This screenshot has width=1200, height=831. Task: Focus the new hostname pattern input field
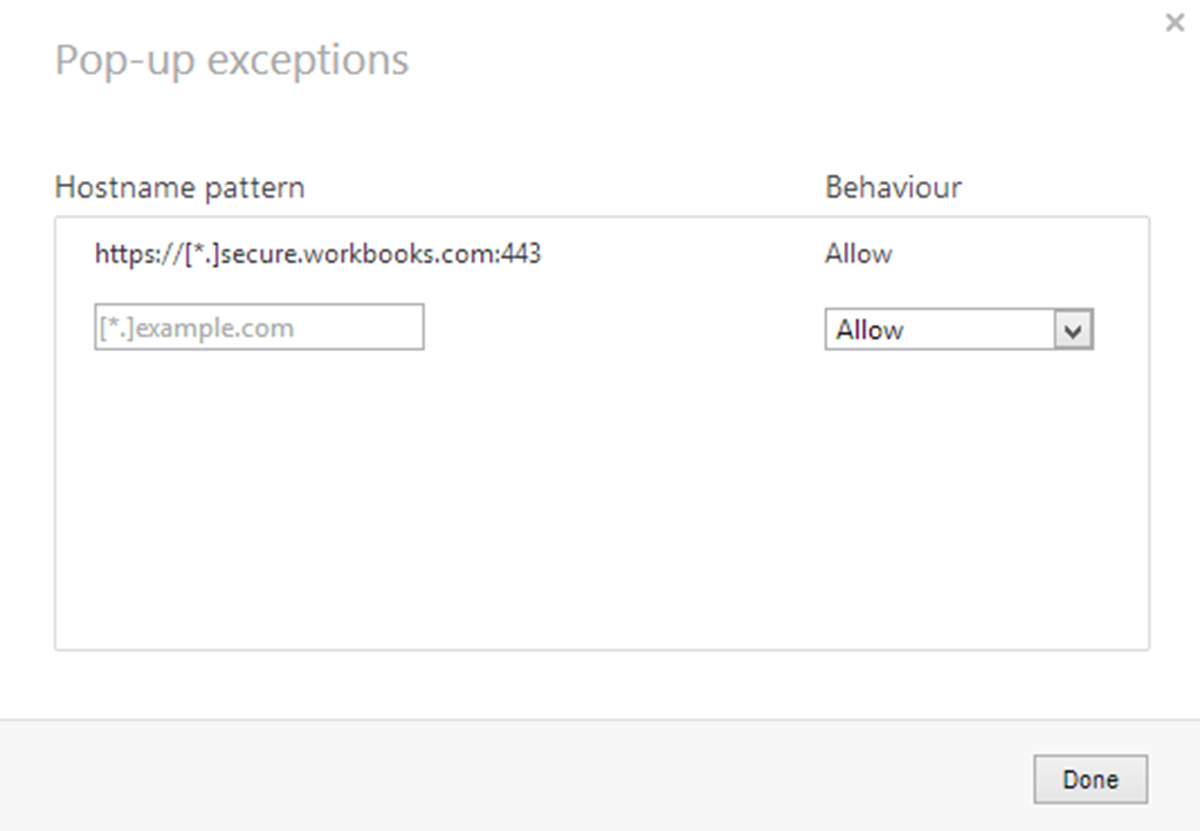[259, 328]
